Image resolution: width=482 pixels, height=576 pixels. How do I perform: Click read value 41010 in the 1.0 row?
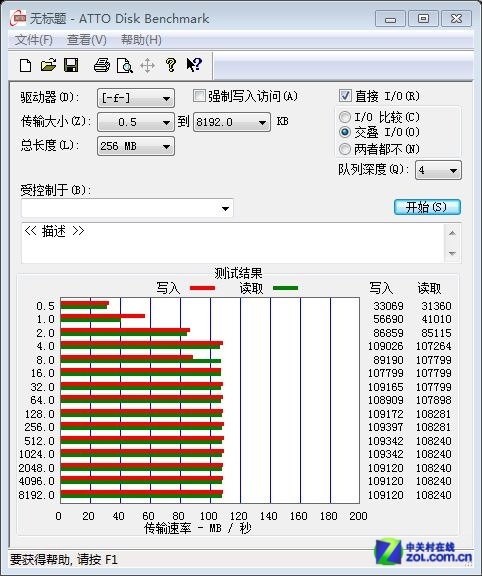(436, 319)
